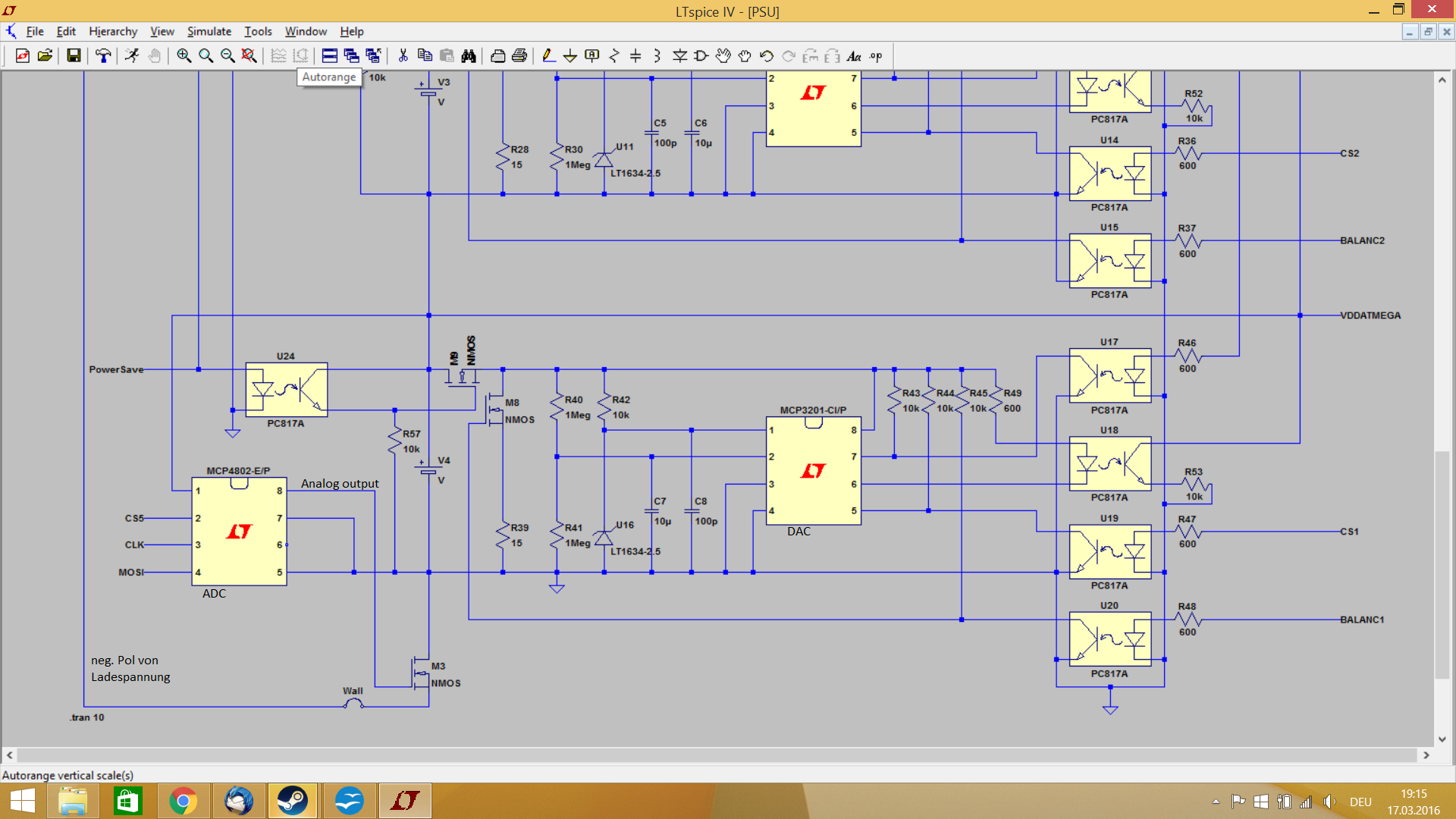Click the PowerSave net label
The width and height of the screenshot is (1456, 819).
[116, 369]
